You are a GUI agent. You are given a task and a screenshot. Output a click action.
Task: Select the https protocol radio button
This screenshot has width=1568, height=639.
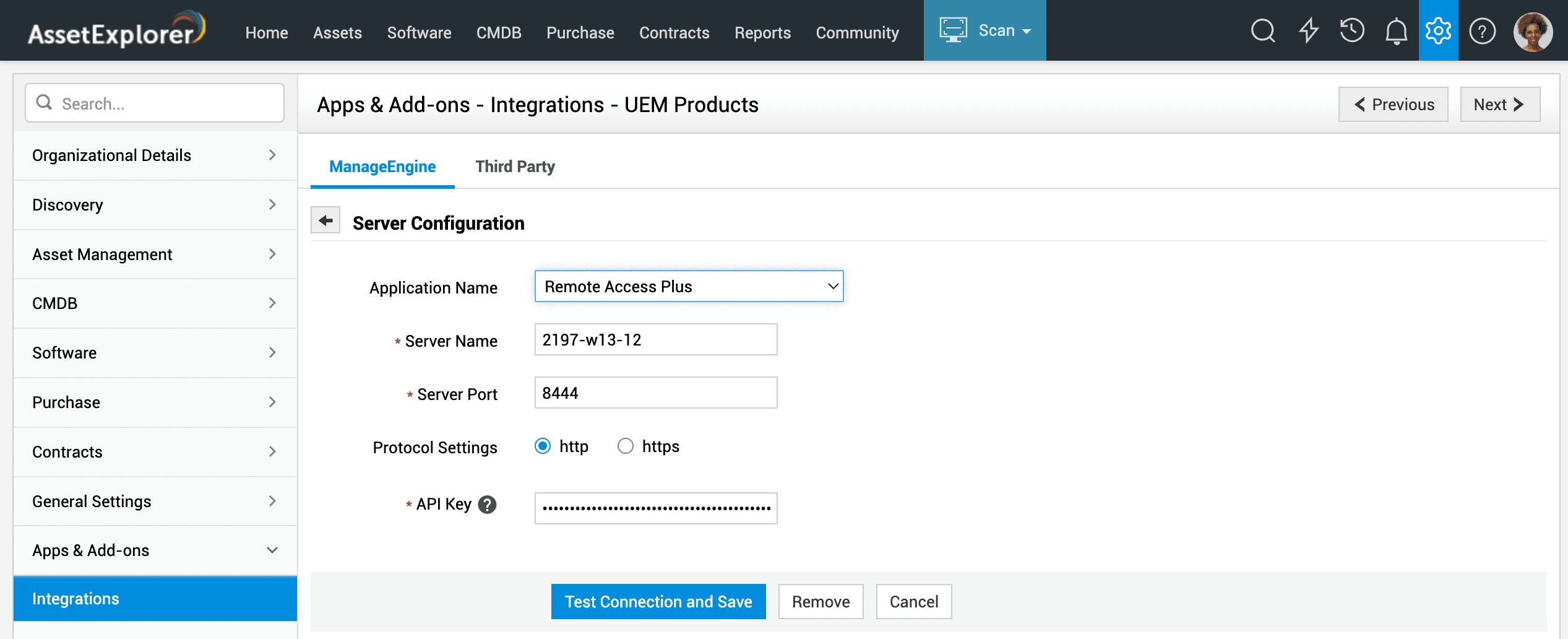[626, 446]
